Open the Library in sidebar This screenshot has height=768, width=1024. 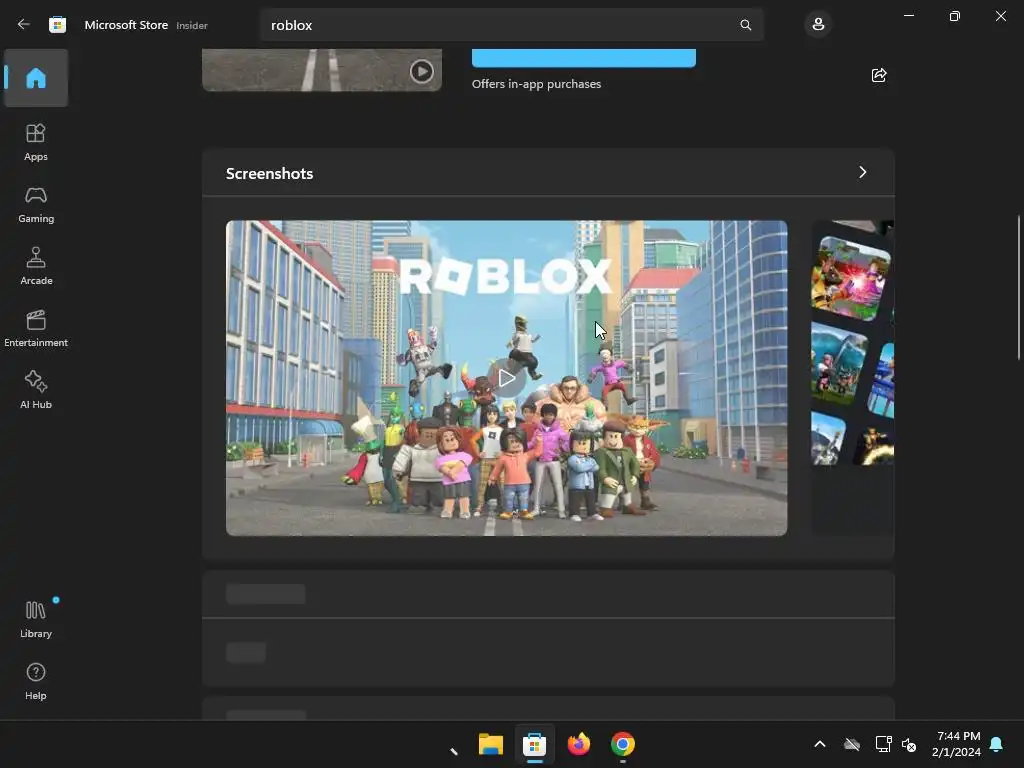36,620
